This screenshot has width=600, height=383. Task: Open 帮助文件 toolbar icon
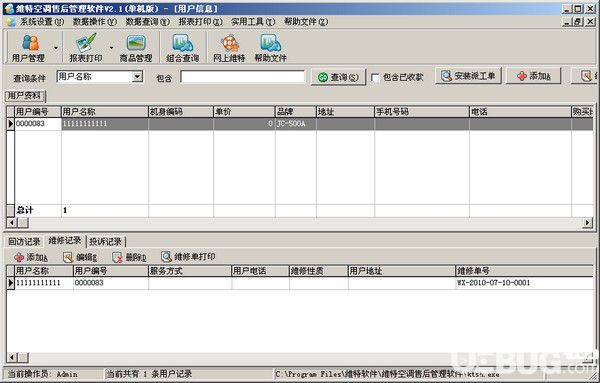(271, 48)
